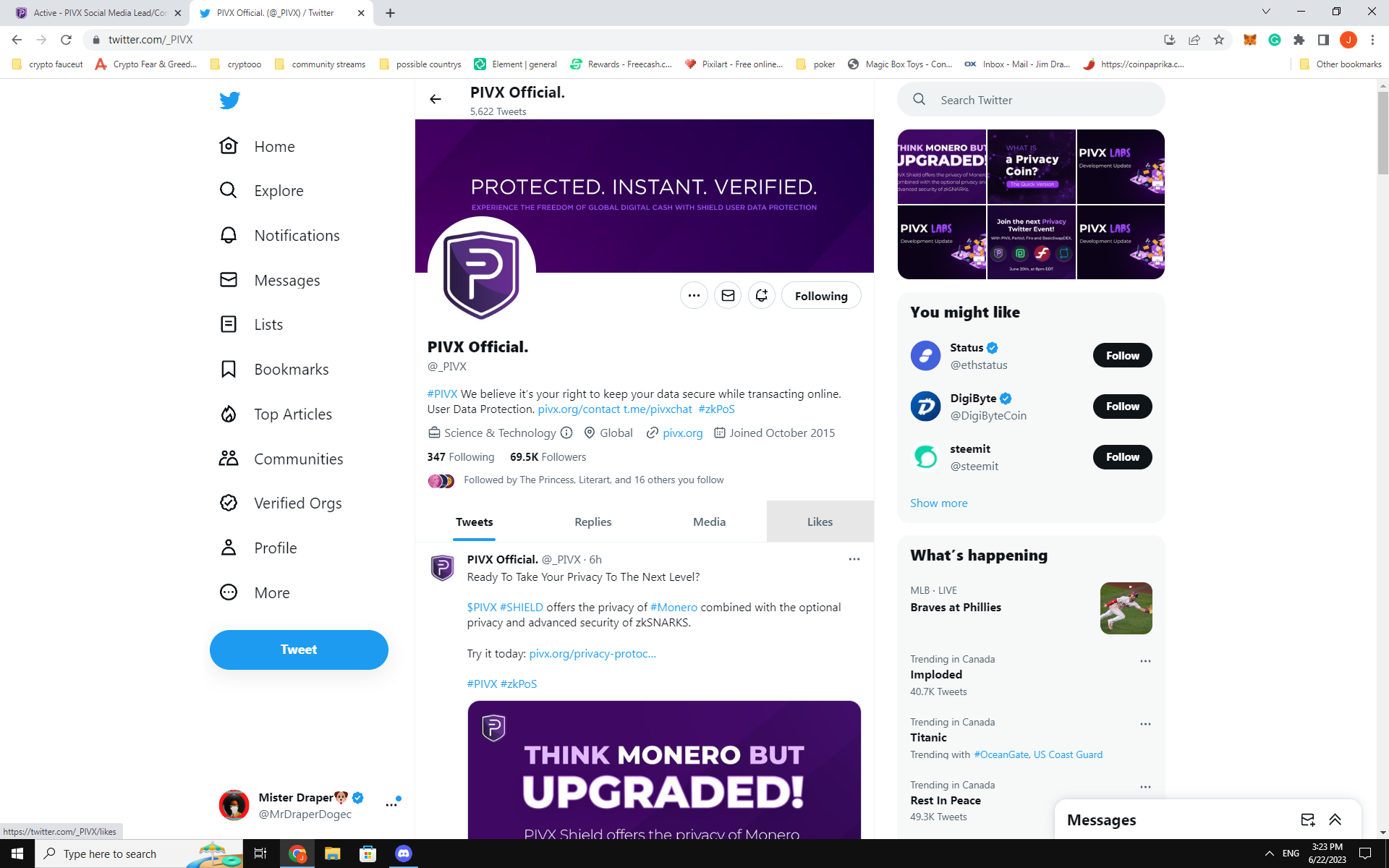Click Show more under You might like
The width and height of the screenshot is (1389, 868).
pyautogui.click(x=938, y=503)
